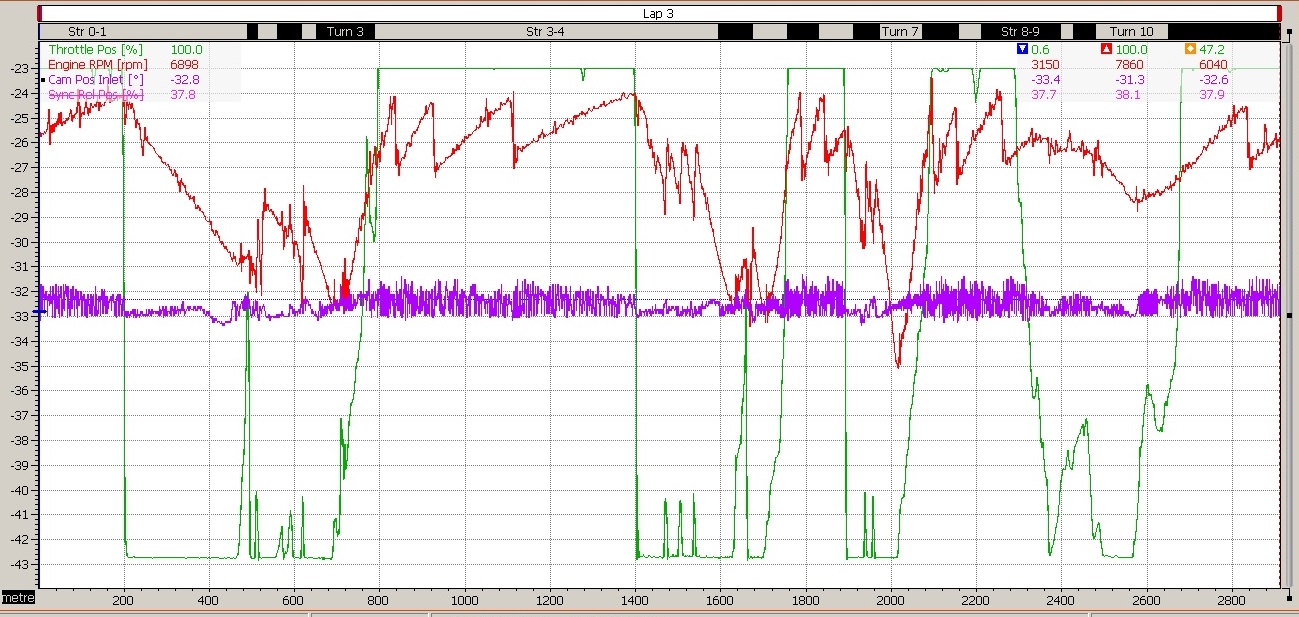Click the average sync value 37.9
The image size is (1299, 617).
[1214, 95]
